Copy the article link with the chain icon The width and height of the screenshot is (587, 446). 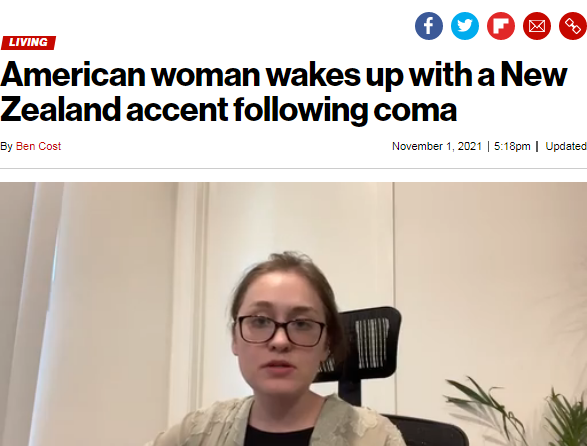coord(573,26)
